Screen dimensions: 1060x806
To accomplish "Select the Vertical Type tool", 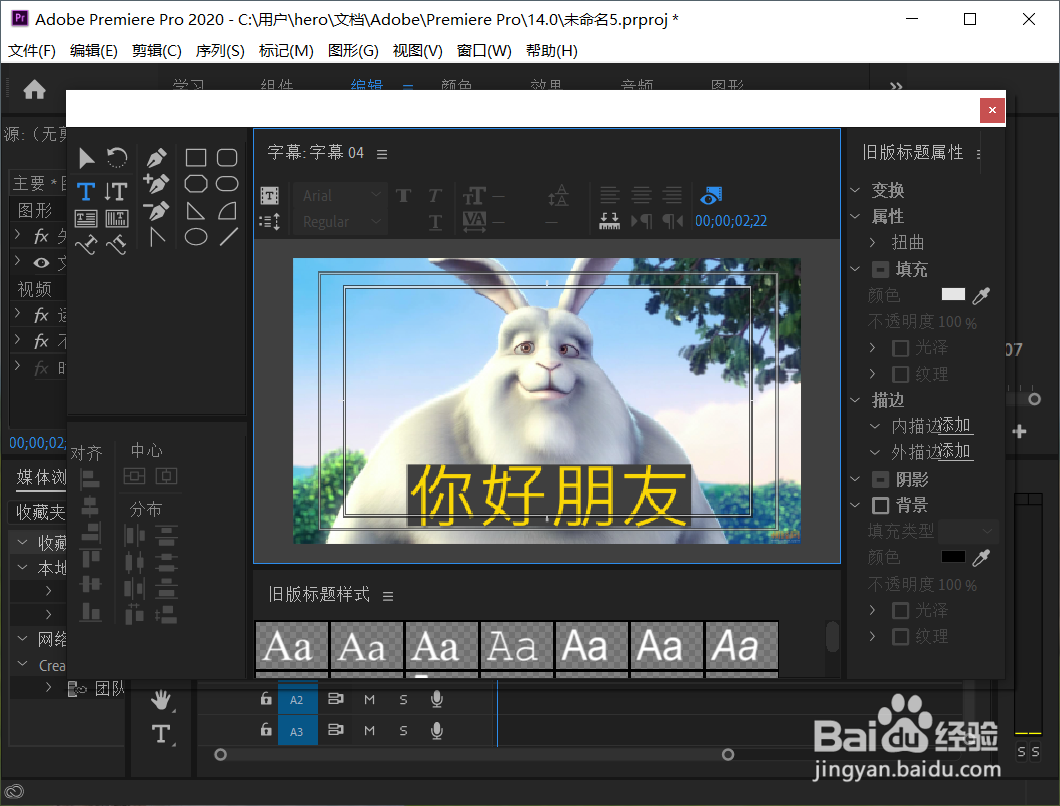I will click(x=116, y=191).
